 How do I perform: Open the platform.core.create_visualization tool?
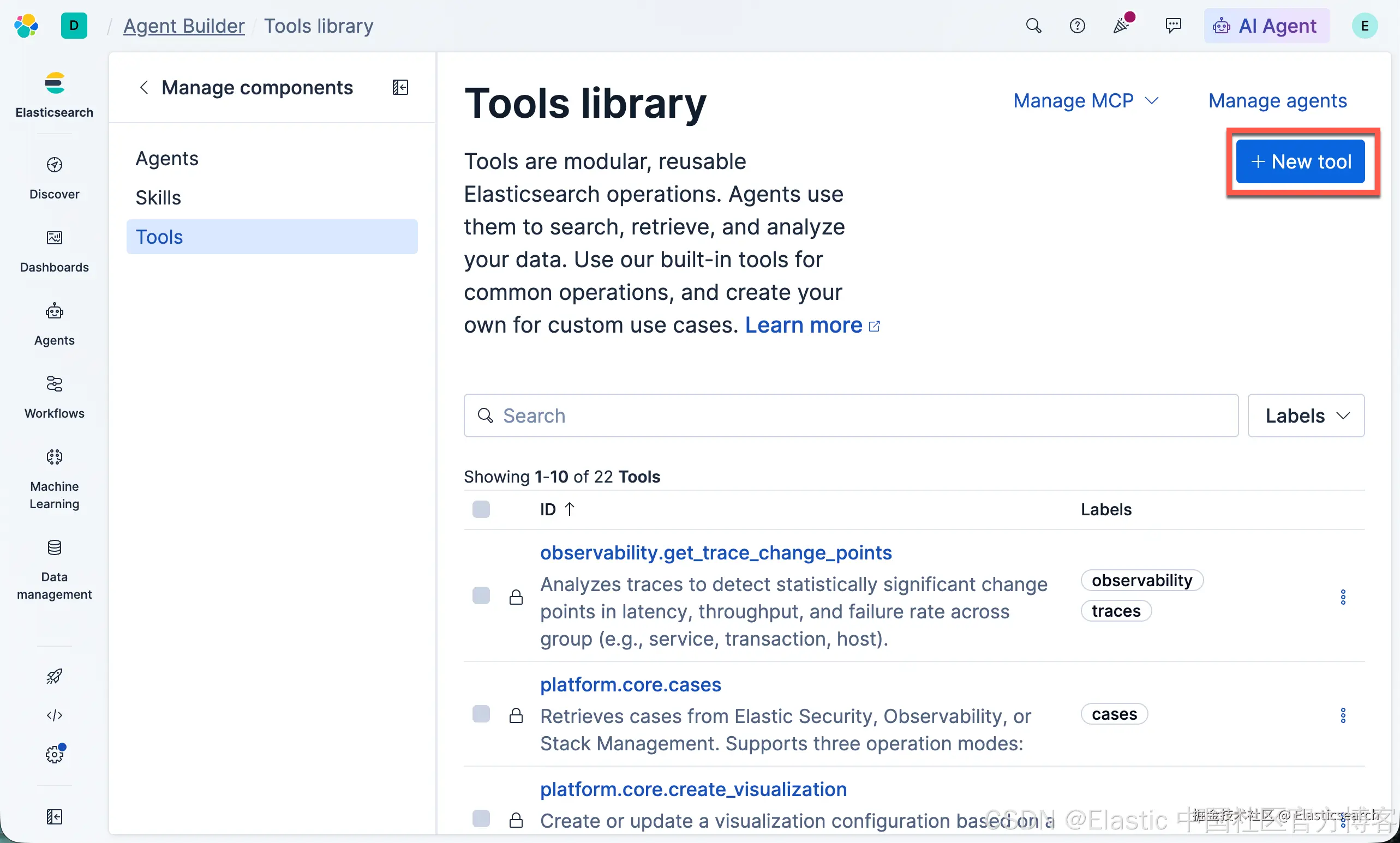693,789
